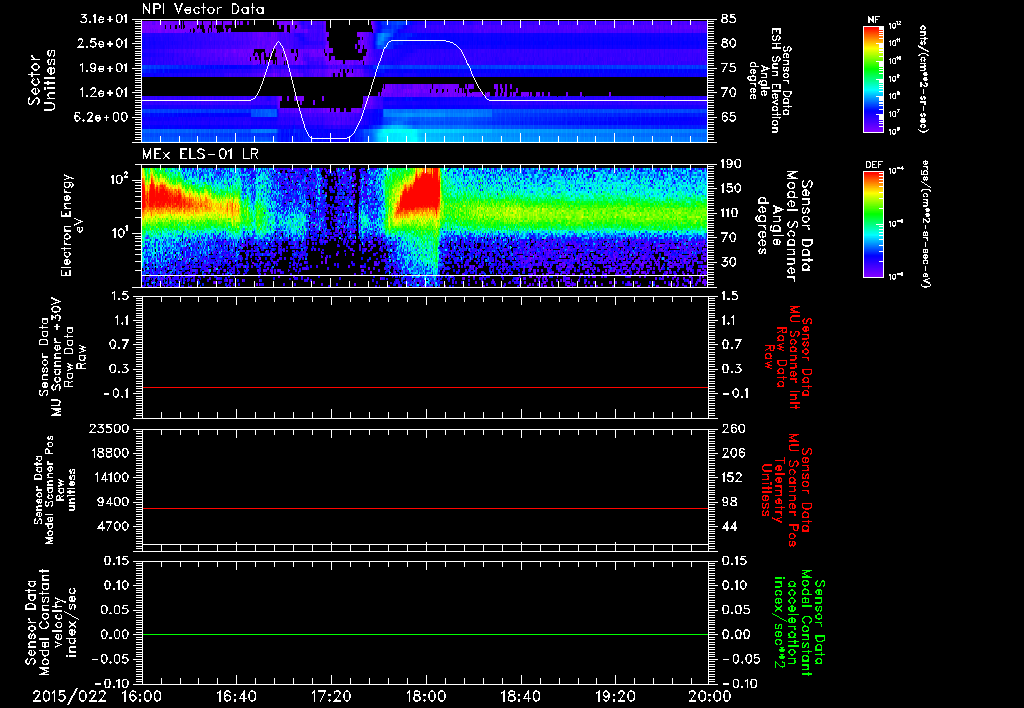The image size is (1024, 708).
Task: Select the "MU Scanner +30V Raw Data" axis label
Action: (x=62, y=357)
